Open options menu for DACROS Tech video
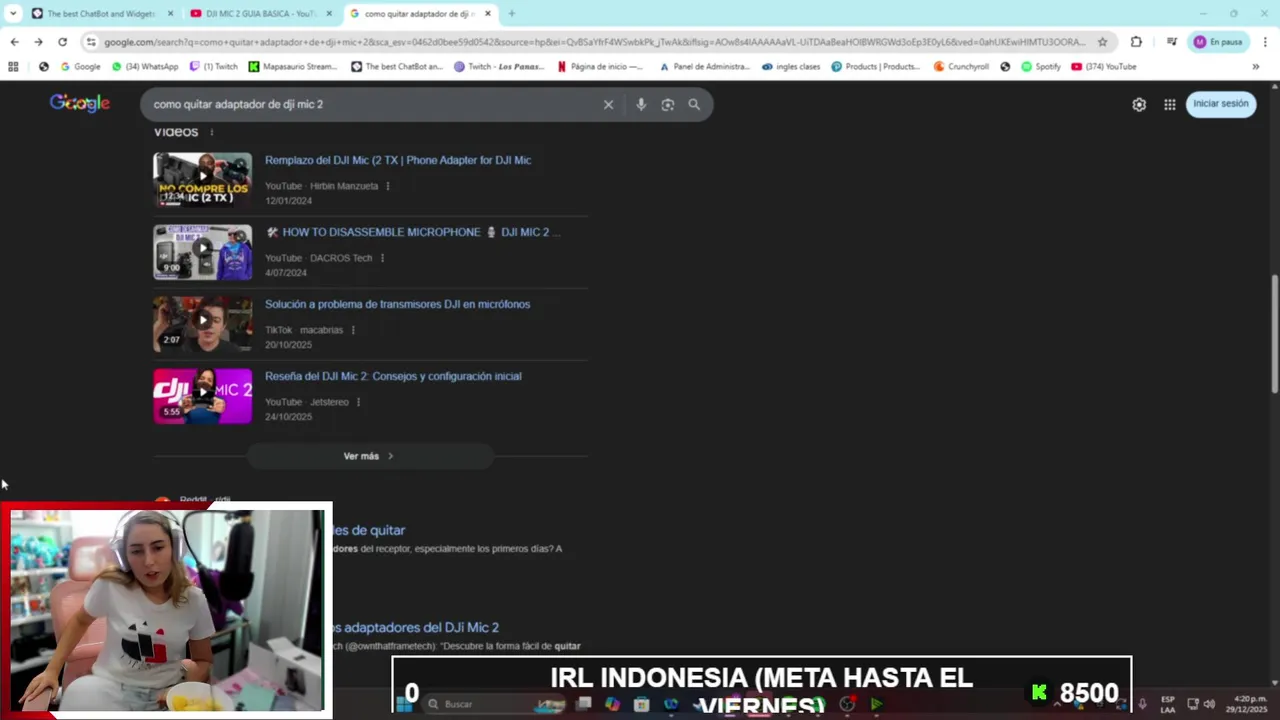The image size is (1280, 720). [x=382, y=258]
